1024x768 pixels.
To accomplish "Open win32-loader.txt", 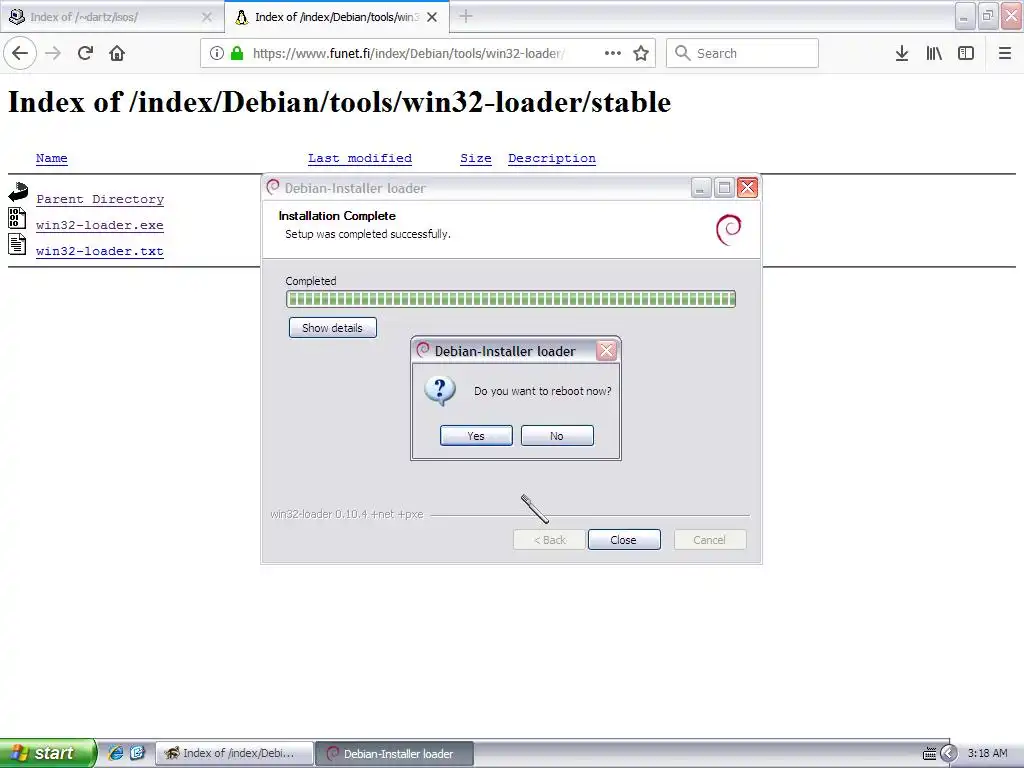I will [x=99, y=251].
